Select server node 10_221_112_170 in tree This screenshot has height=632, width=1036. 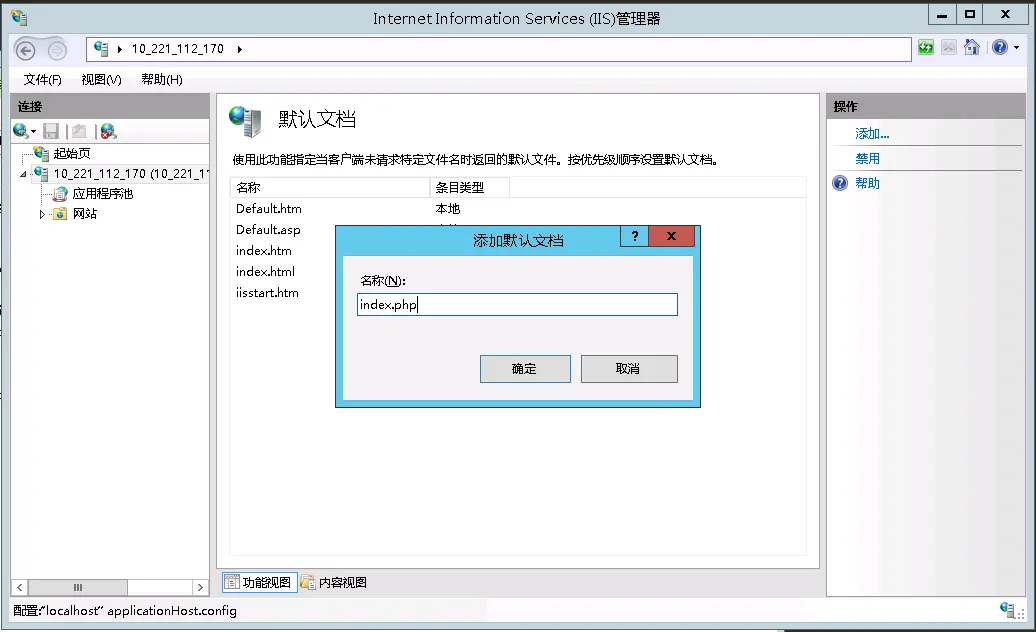click(x=131, y=174)
